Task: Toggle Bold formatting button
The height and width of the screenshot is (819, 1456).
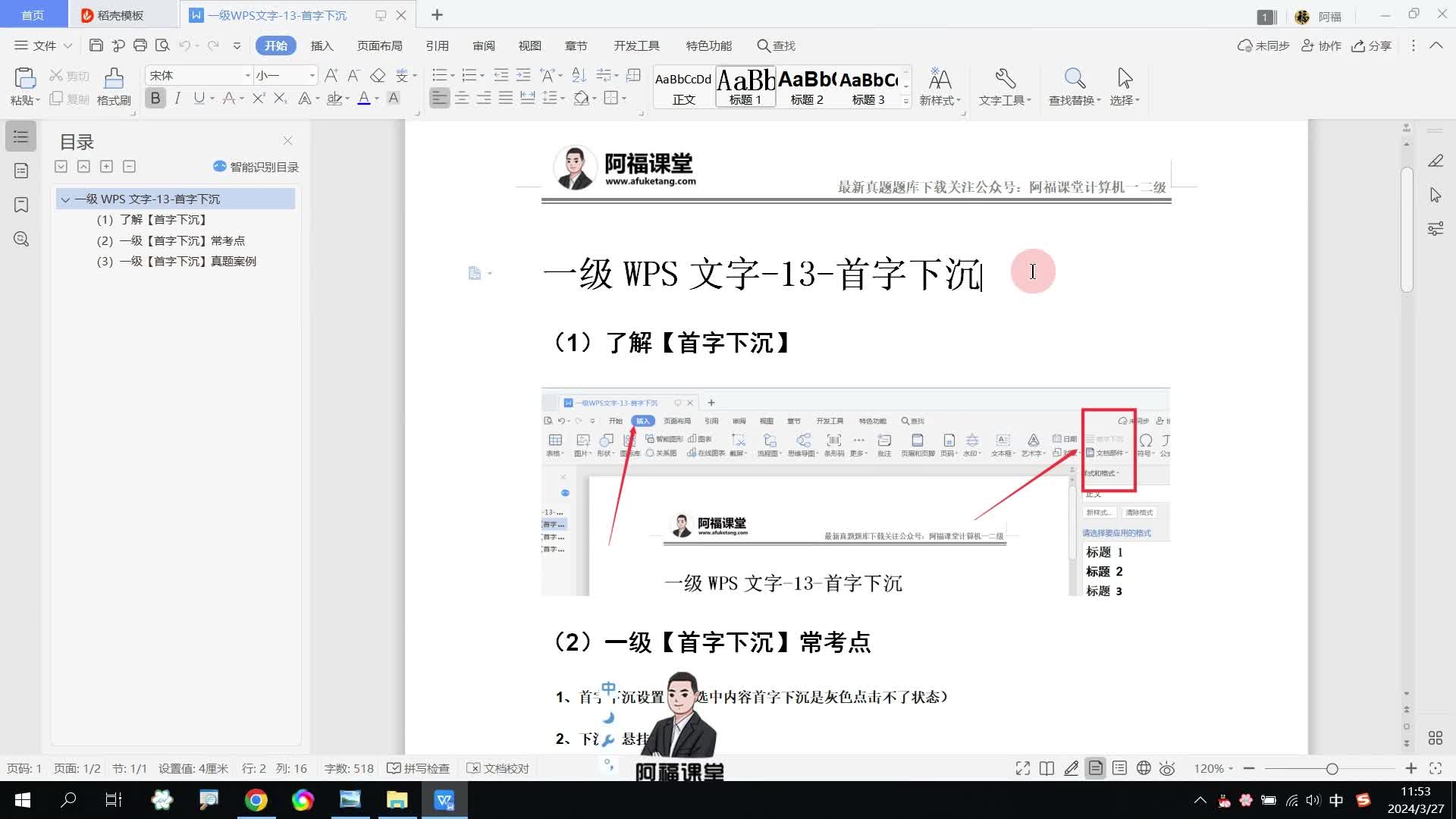Action: 155,98
